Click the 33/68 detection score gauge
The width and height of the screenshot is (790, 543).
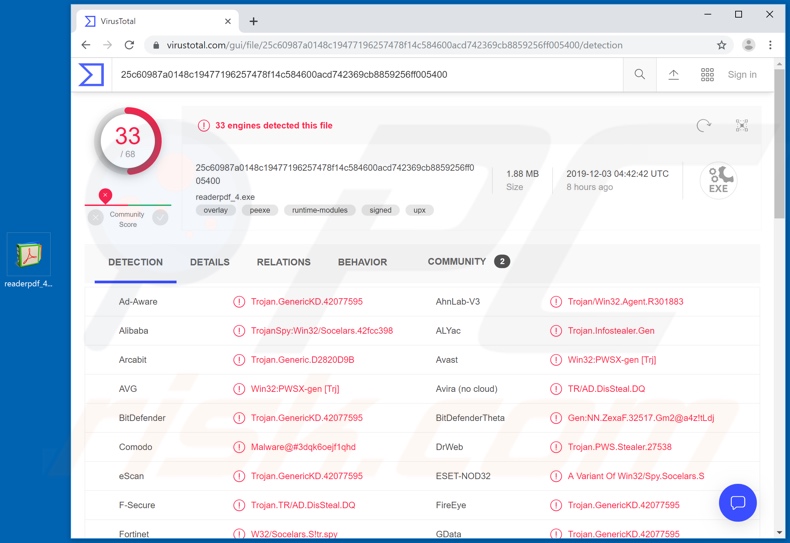coord(128,141)
